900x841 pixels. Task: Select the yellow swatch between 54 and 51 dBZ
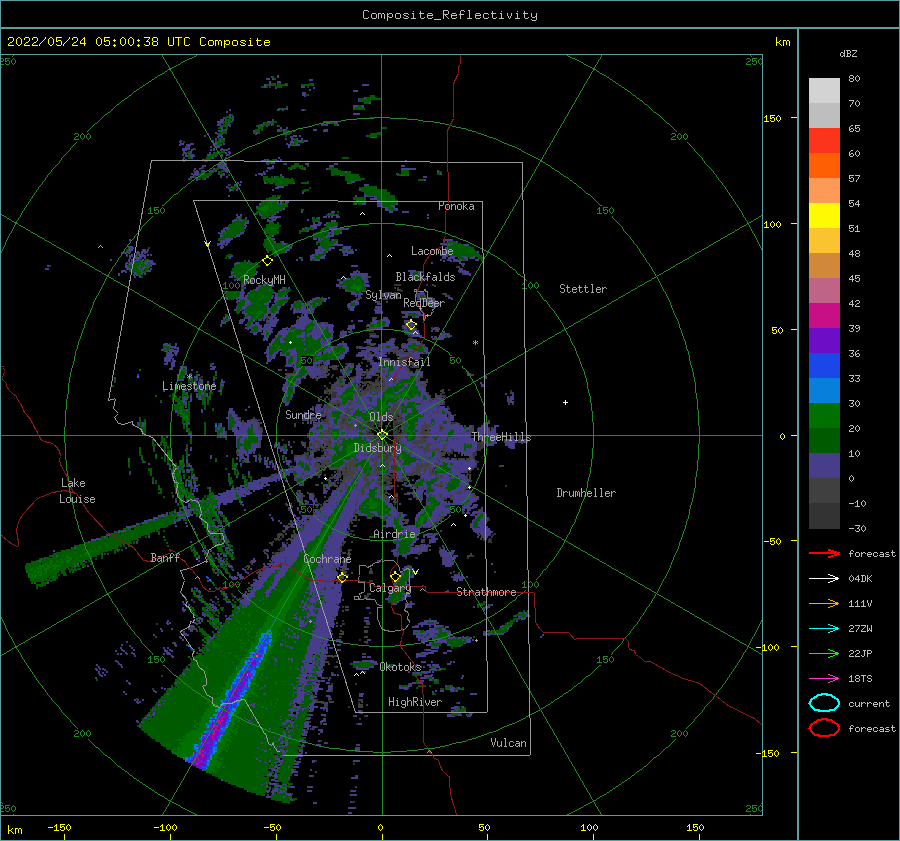point(824,215)
